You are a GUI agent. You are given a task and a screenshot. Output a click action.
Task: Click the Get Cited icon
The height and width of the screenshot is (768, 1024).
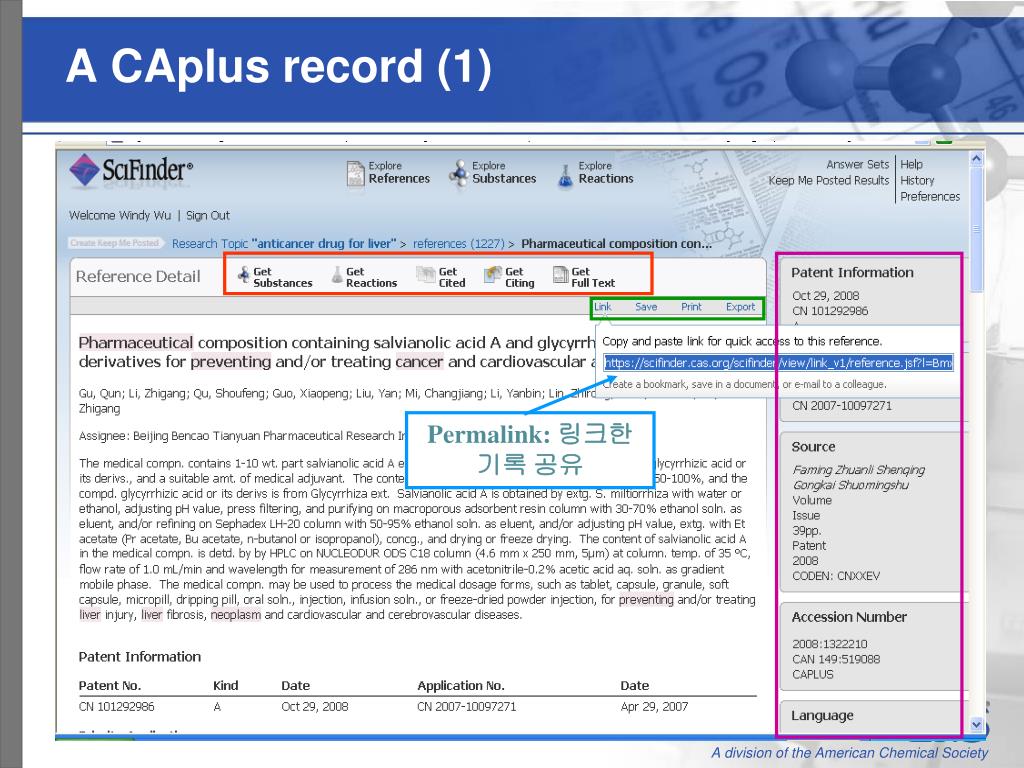click(426, 276)
